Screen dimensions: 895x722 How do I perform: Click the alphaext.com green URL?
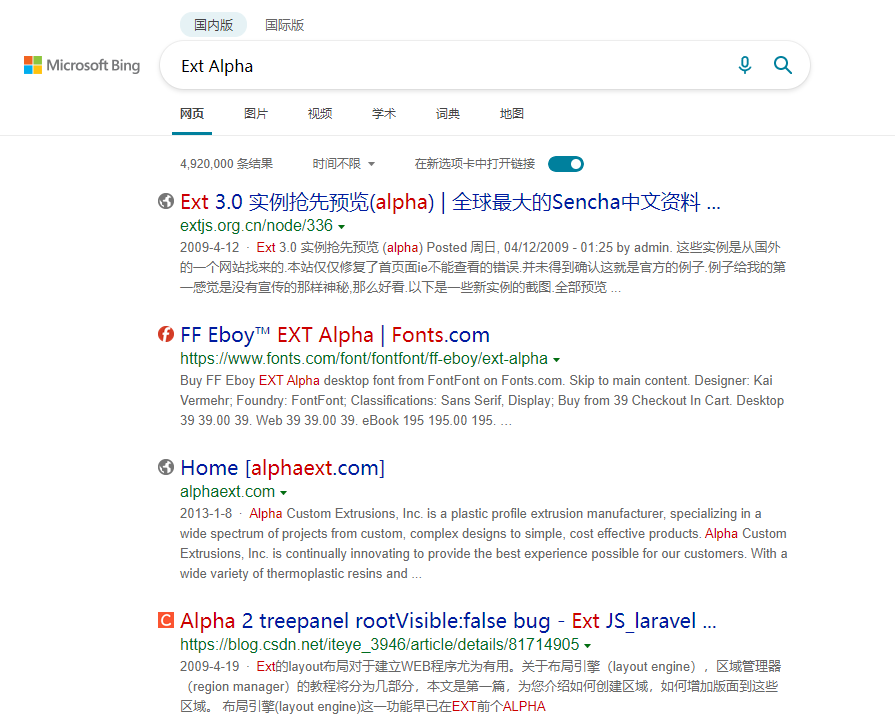click(227, 491)
